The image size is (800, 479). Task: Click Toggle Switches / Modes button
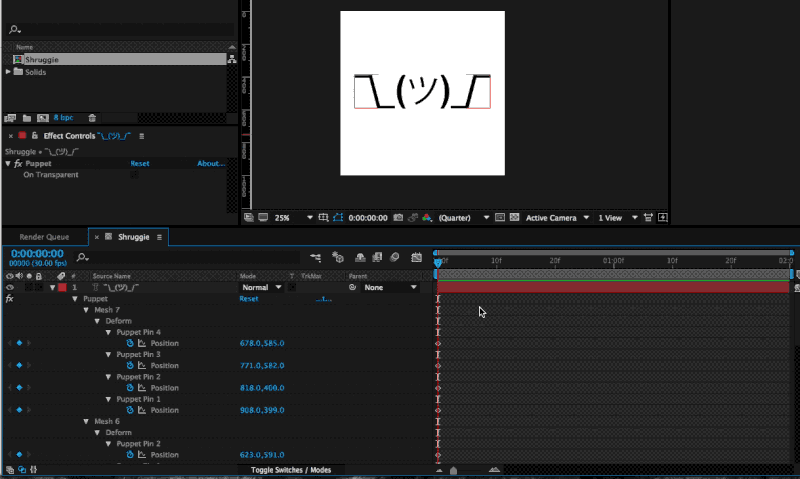pyautogui.click(x=291, y=470)
